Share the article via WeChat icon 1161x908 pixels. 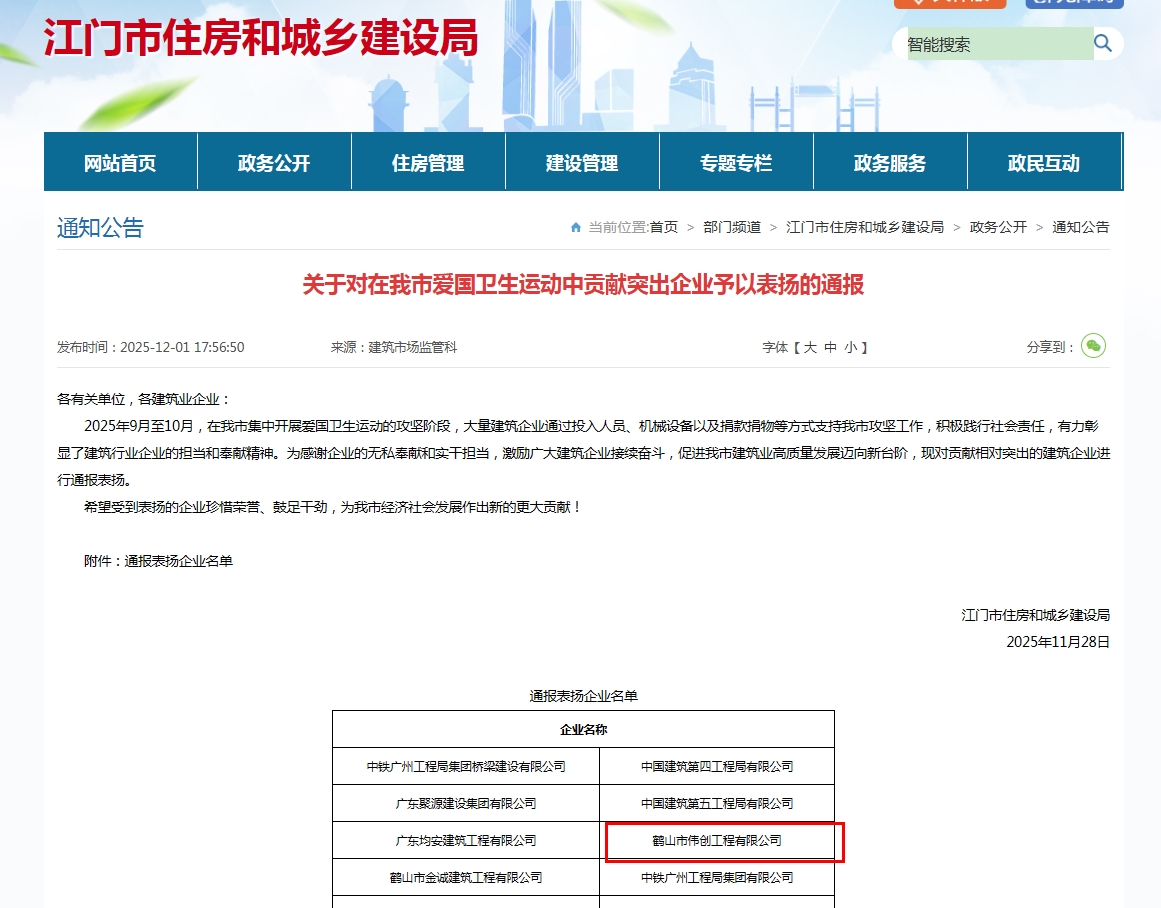[1093, 346]
